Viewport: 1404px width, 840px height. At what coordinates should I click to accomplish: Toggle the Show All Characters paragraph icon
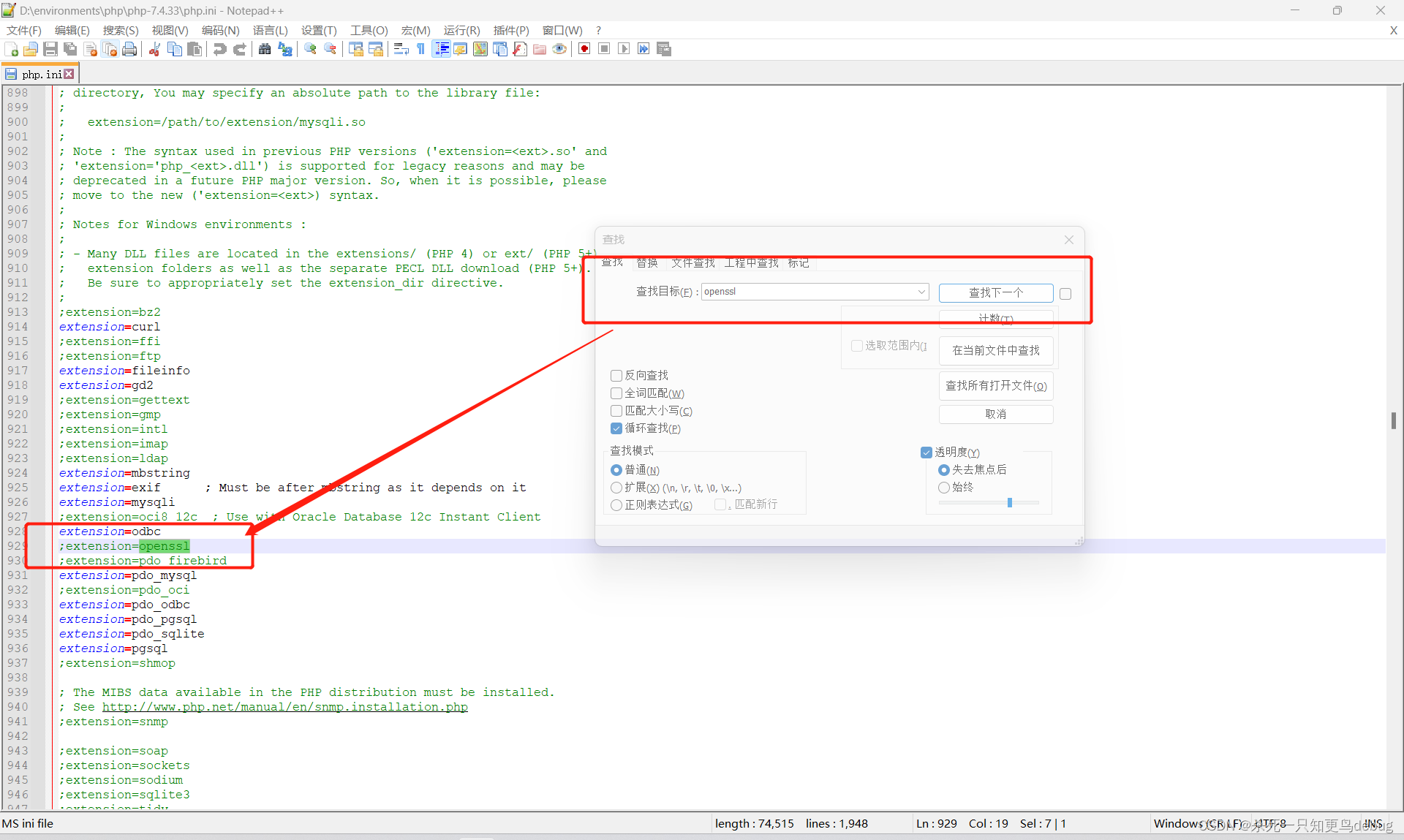click(421, 49)
